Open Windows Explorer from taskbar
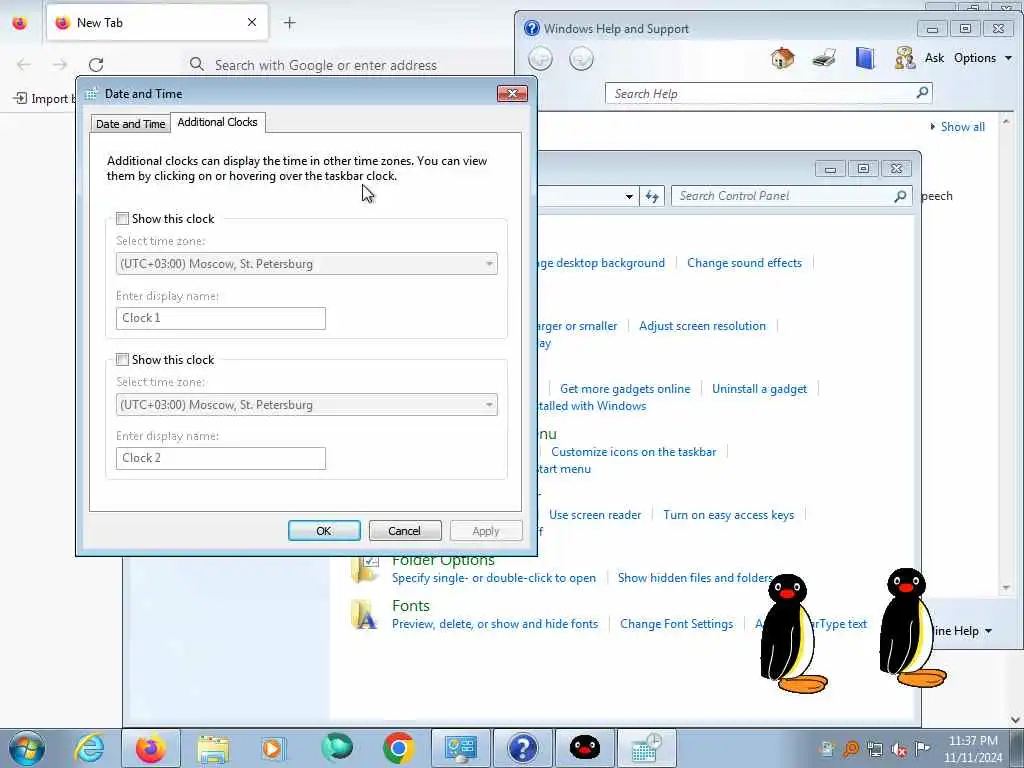The width and height of the screenshot is (1024, 768). [x=213, y=748]
